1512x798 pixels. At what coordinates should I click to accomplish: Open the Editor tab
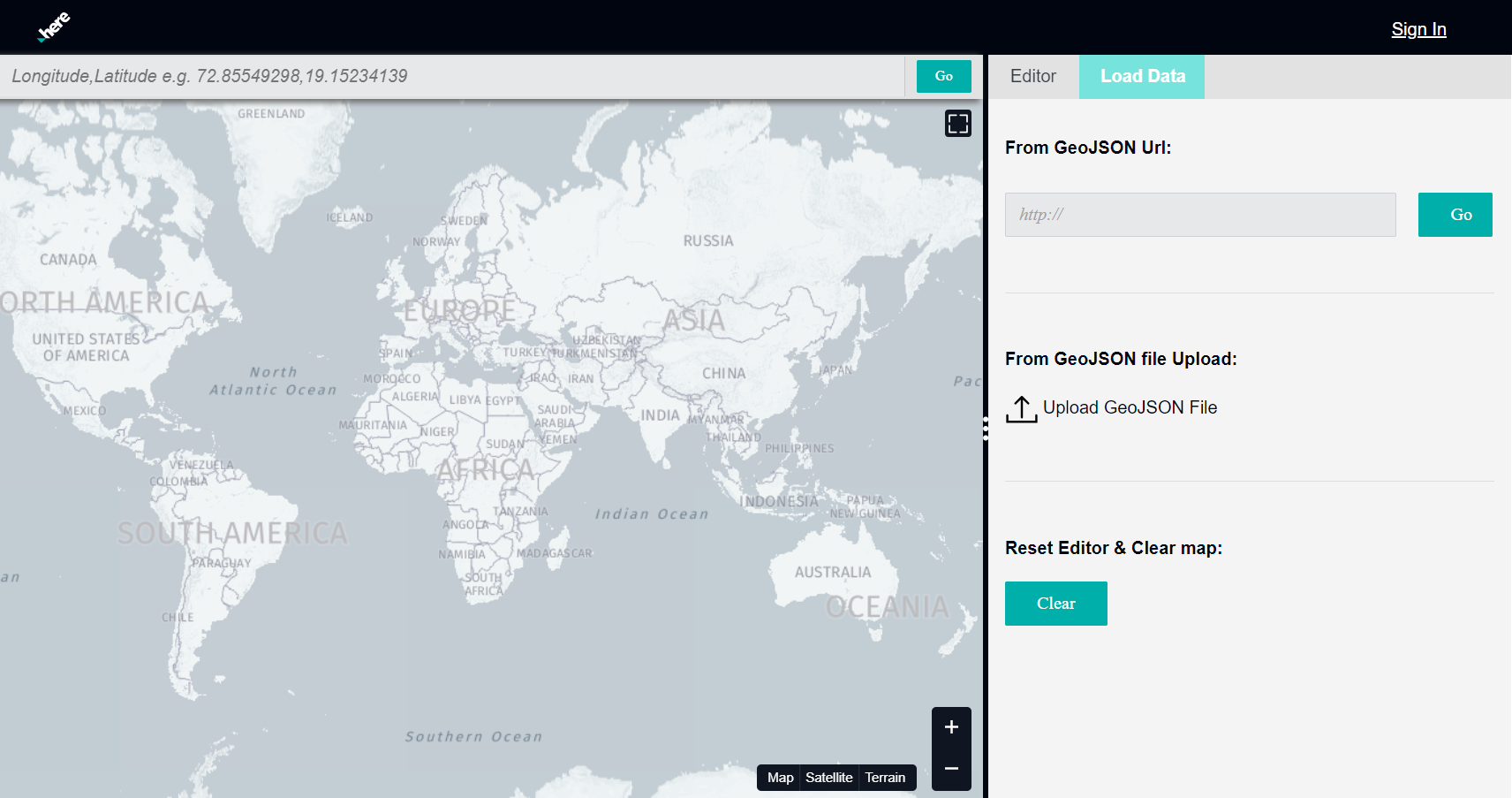(x=1032, y=77)
